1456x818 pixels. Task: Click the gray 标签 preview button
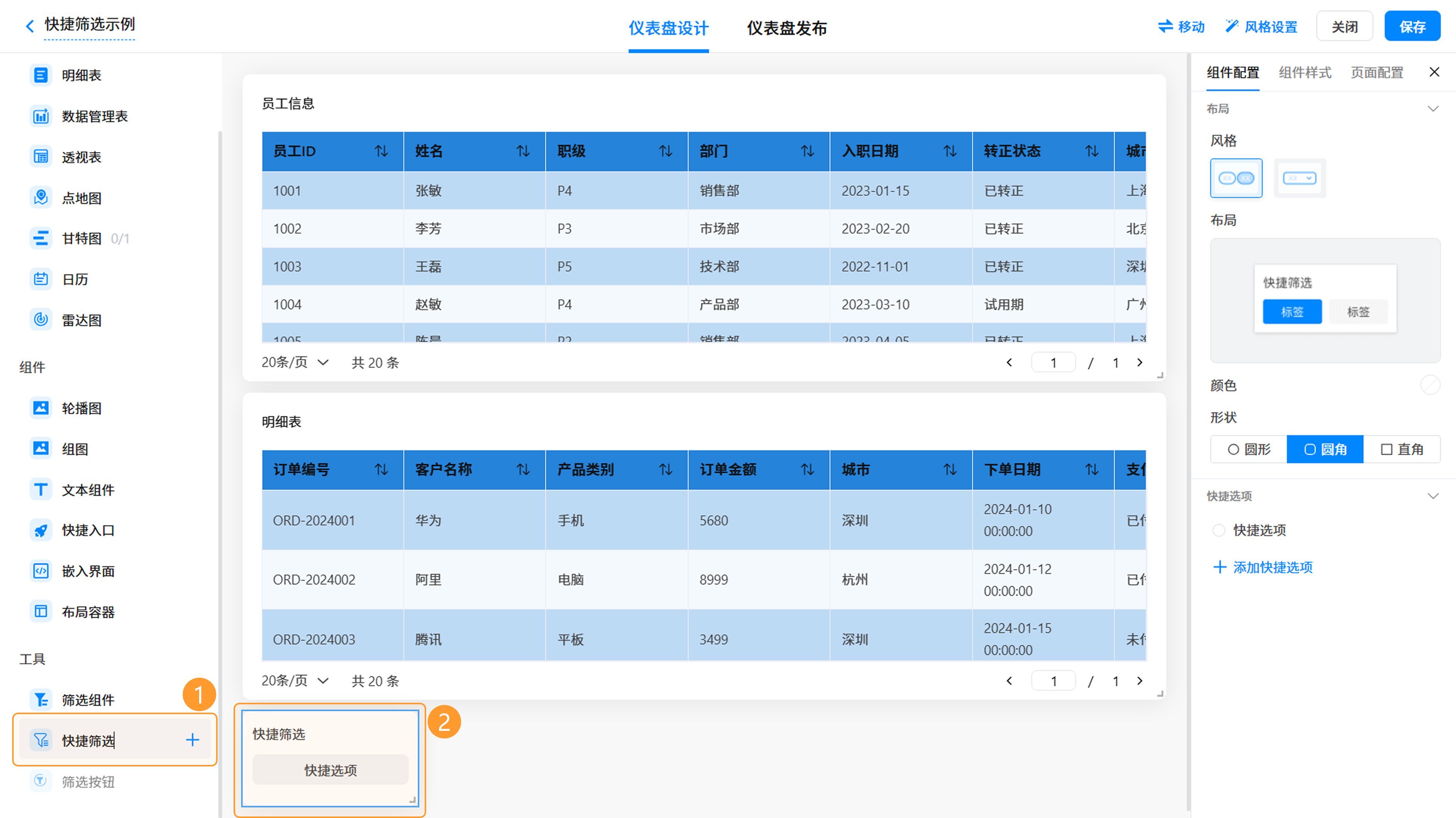click(x=1358, y=312)
